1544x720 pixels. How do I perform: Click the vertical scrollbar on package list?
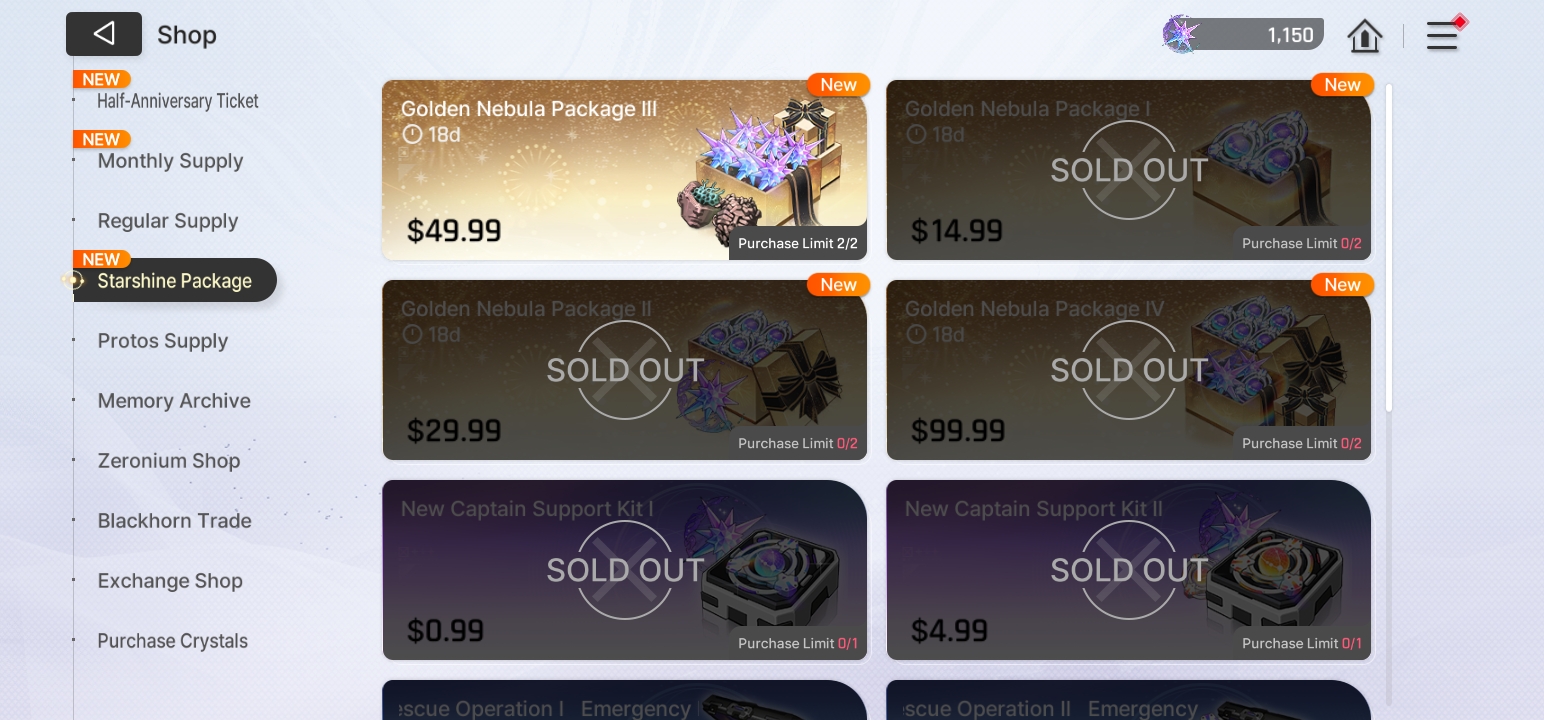pos(1389,247)
